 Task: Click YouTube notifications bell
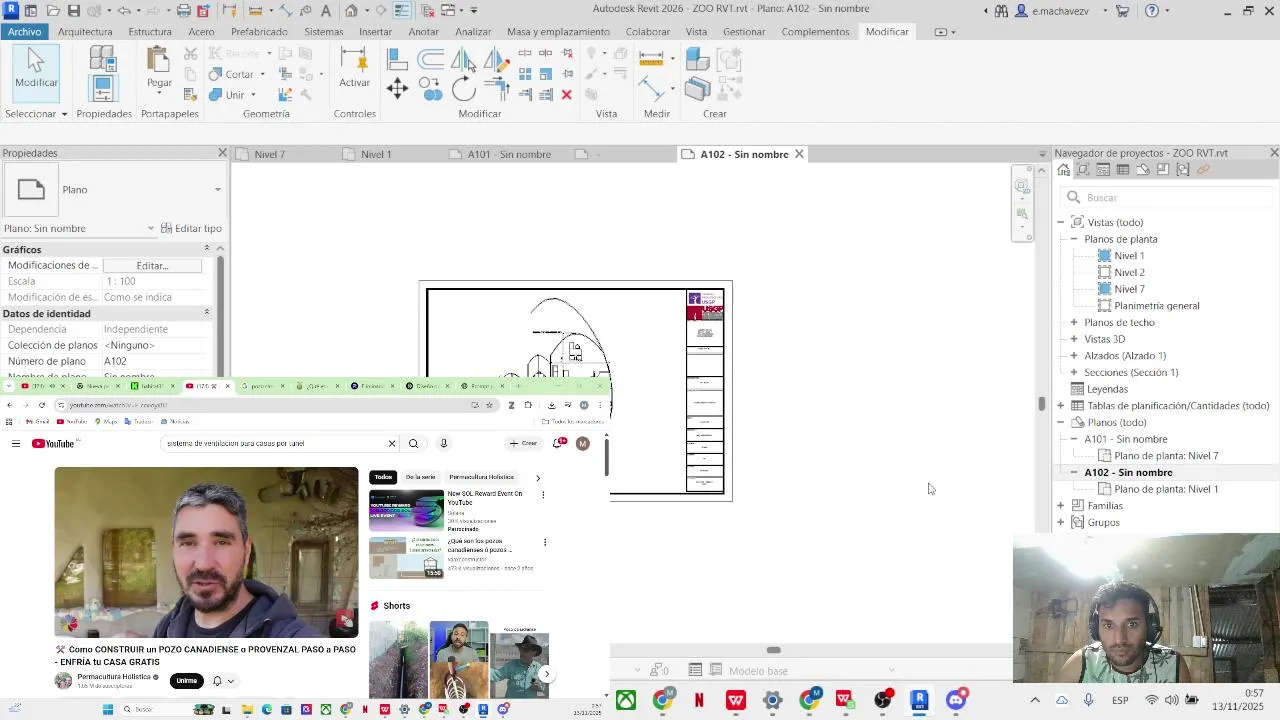coord(559,443)
